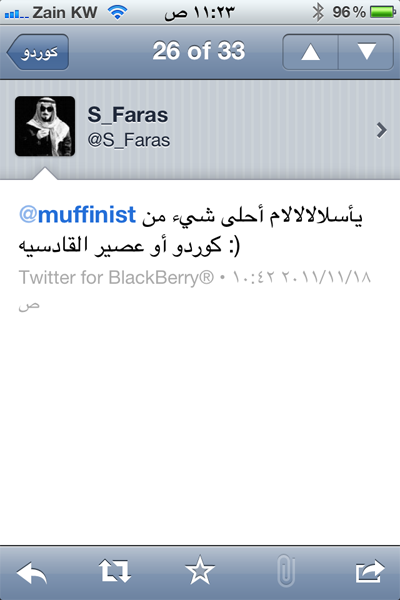Tap the battery indicator icon
Image resolution: width=400 pixels, height=600 pixels.
383,12
